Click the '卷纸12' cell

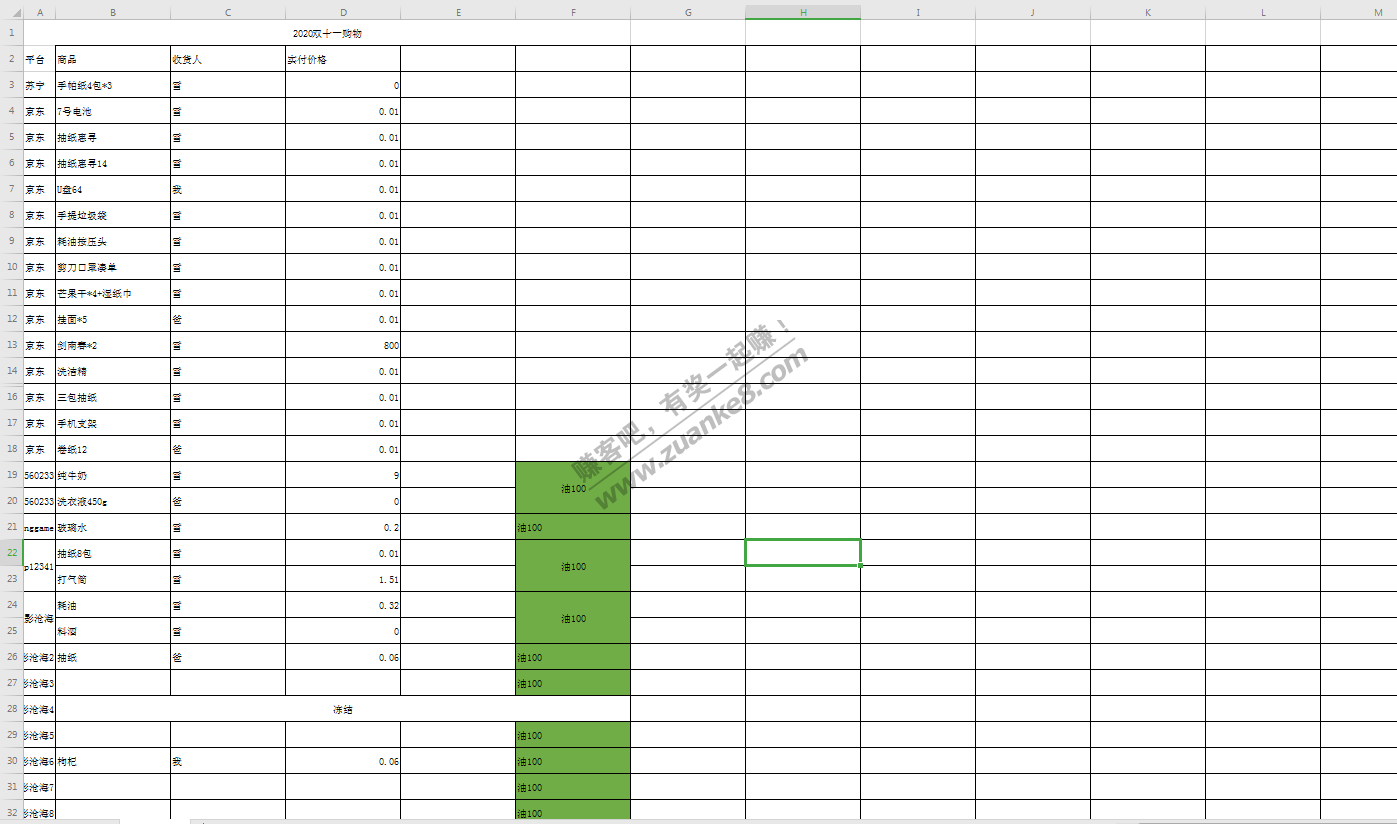113,449
